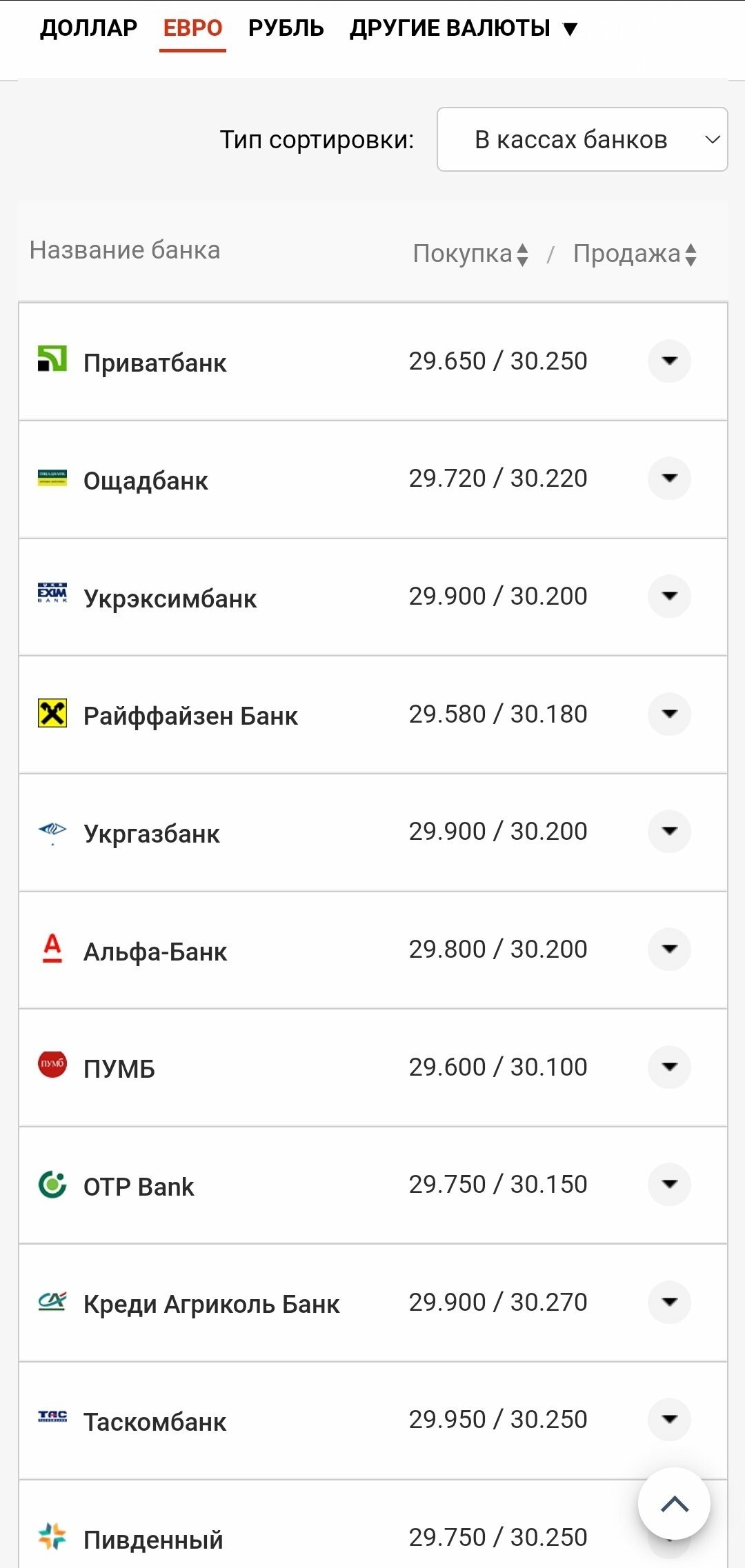Click the ПУМБ red round logo
Screen dimensions: 745x1568
(x=52, y=1064)
